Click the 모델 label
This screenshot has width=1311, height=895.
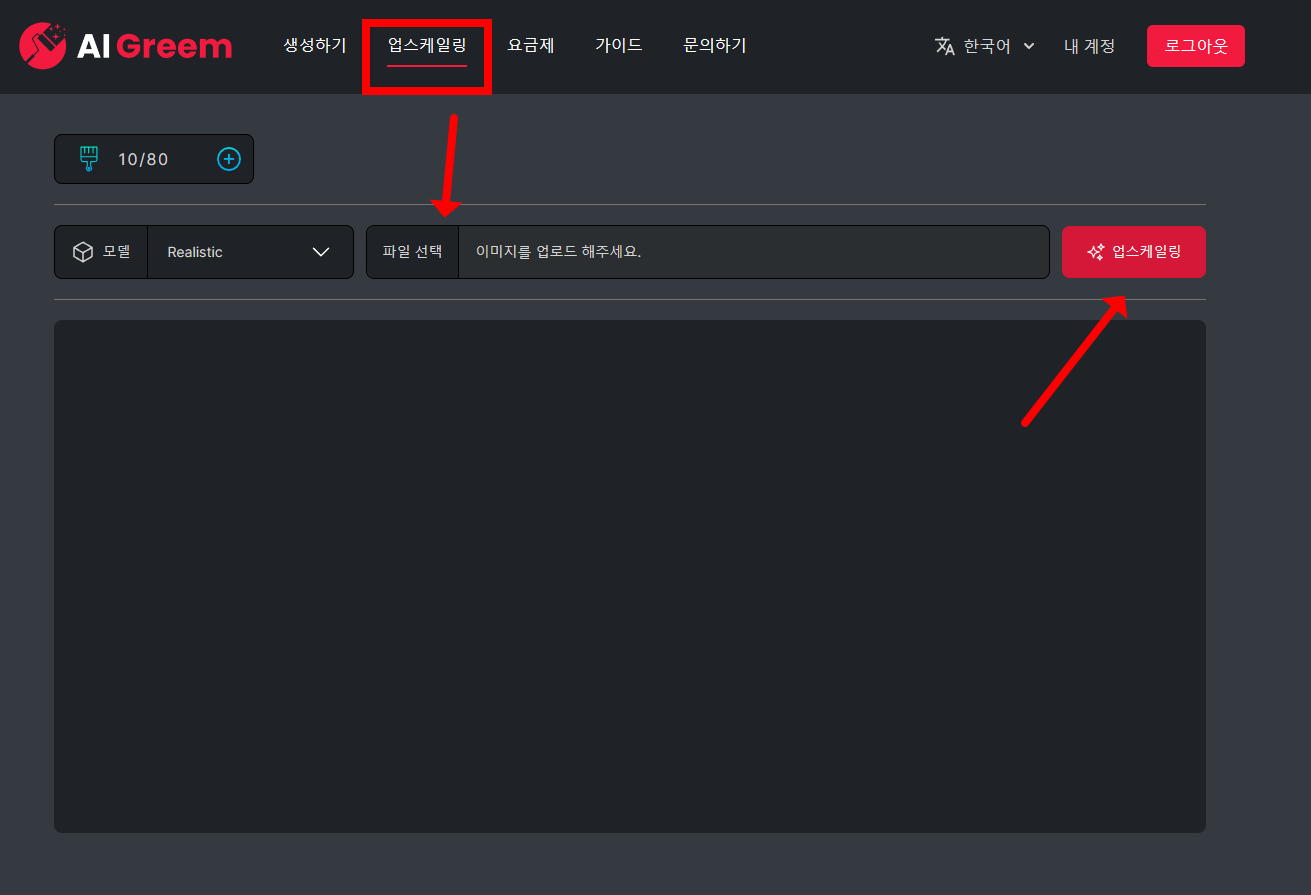[x=117, y=252]
